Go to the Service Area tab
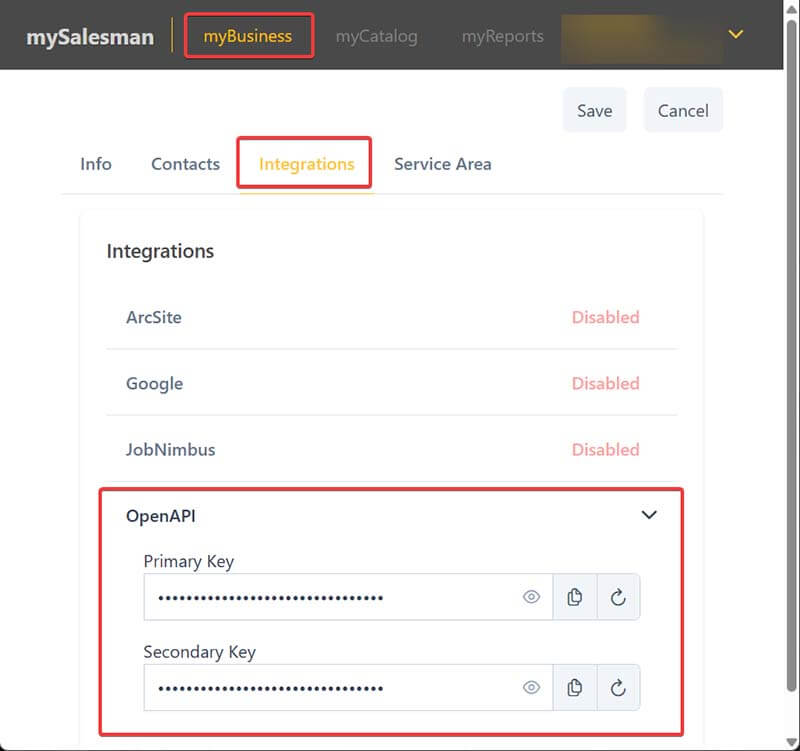The image size is (800, 751). coord(442,164)
